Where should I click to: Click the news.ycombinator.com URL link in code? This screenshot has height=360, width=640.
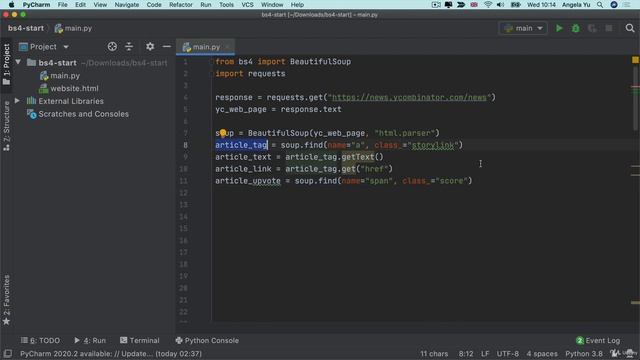coord(409,97)
